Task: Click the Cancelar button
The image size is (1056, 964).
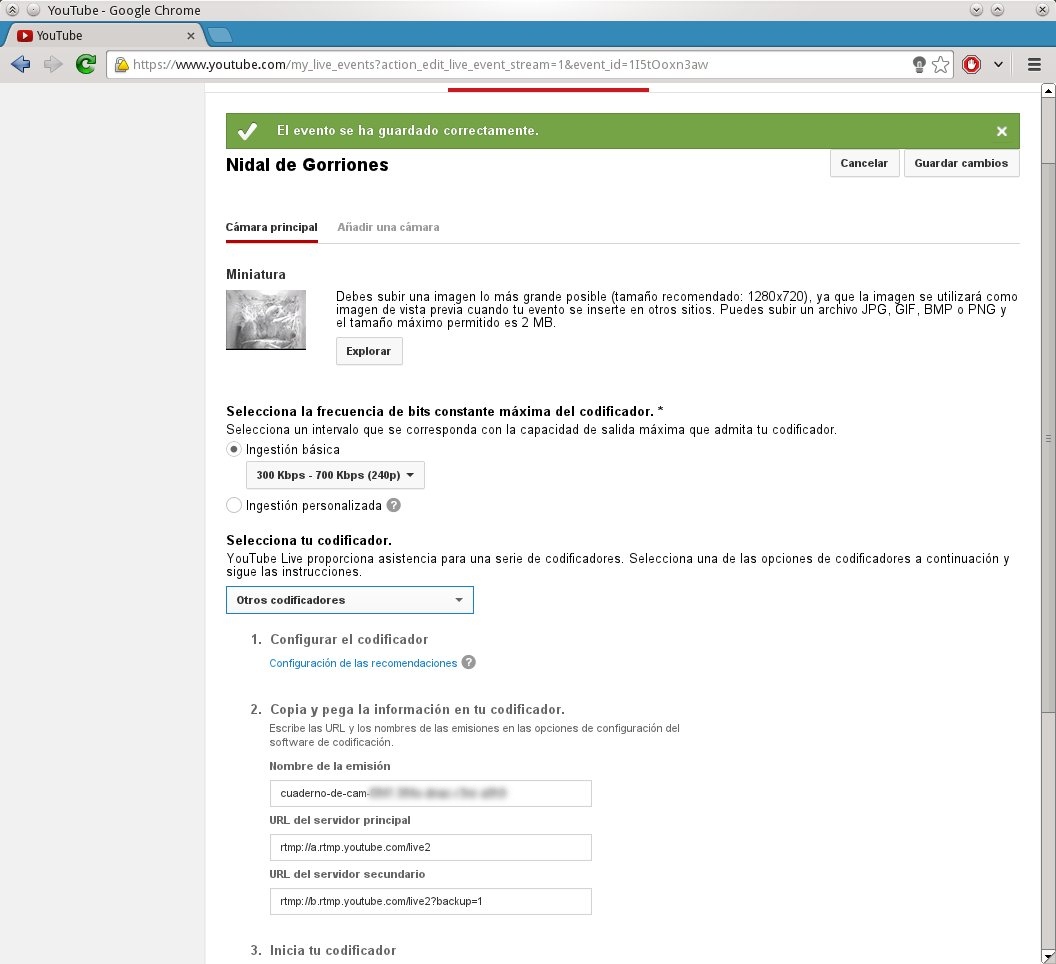Action: (x=864, y=163)
